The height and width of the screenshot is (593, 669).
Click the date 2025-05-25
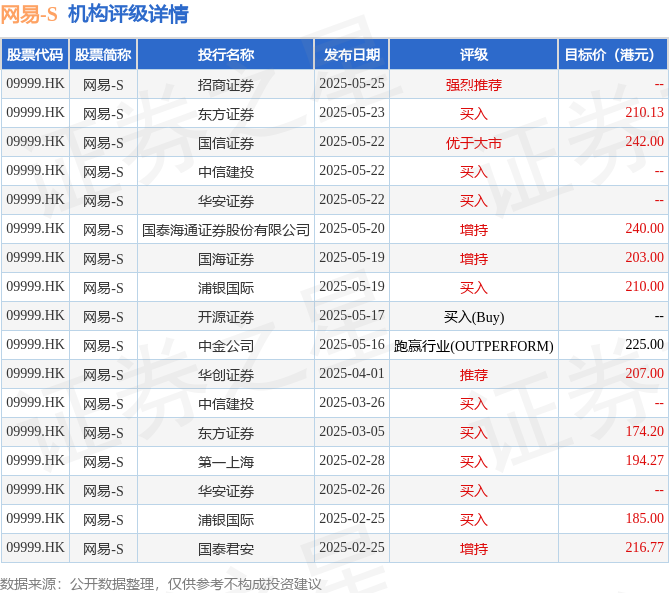[352, 84]
